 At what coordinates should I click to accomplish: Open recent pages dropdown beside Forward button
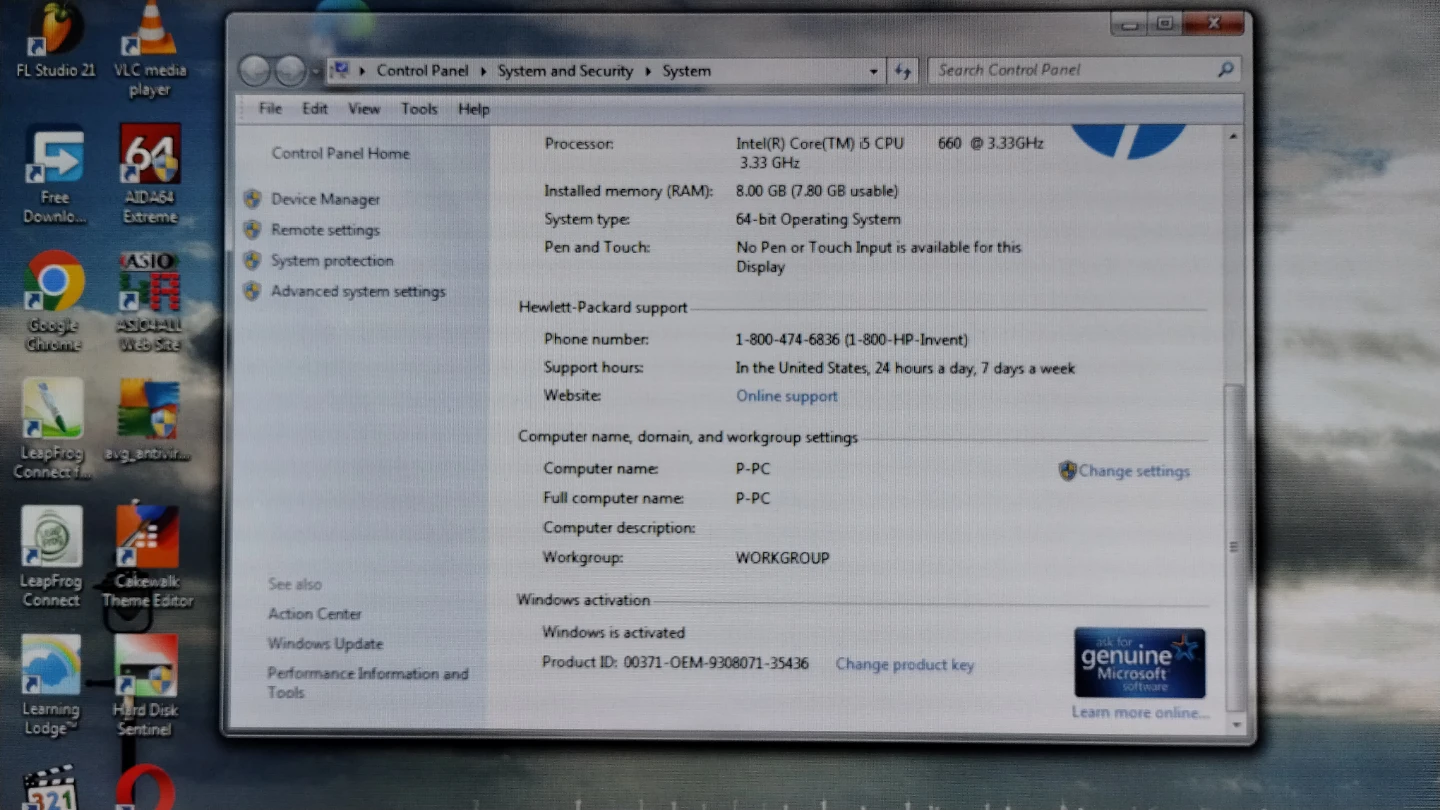[x=315, y=72]
